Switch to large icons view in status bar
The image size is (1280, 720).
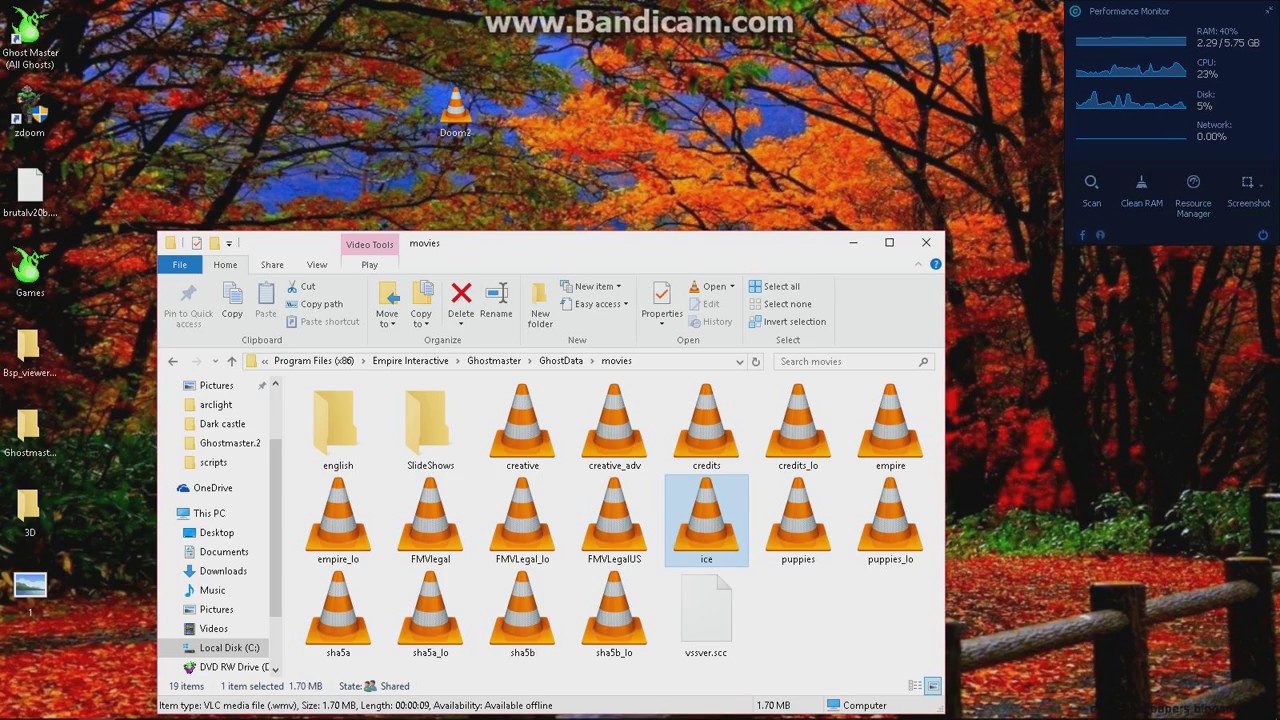click(x=932, y=686)
